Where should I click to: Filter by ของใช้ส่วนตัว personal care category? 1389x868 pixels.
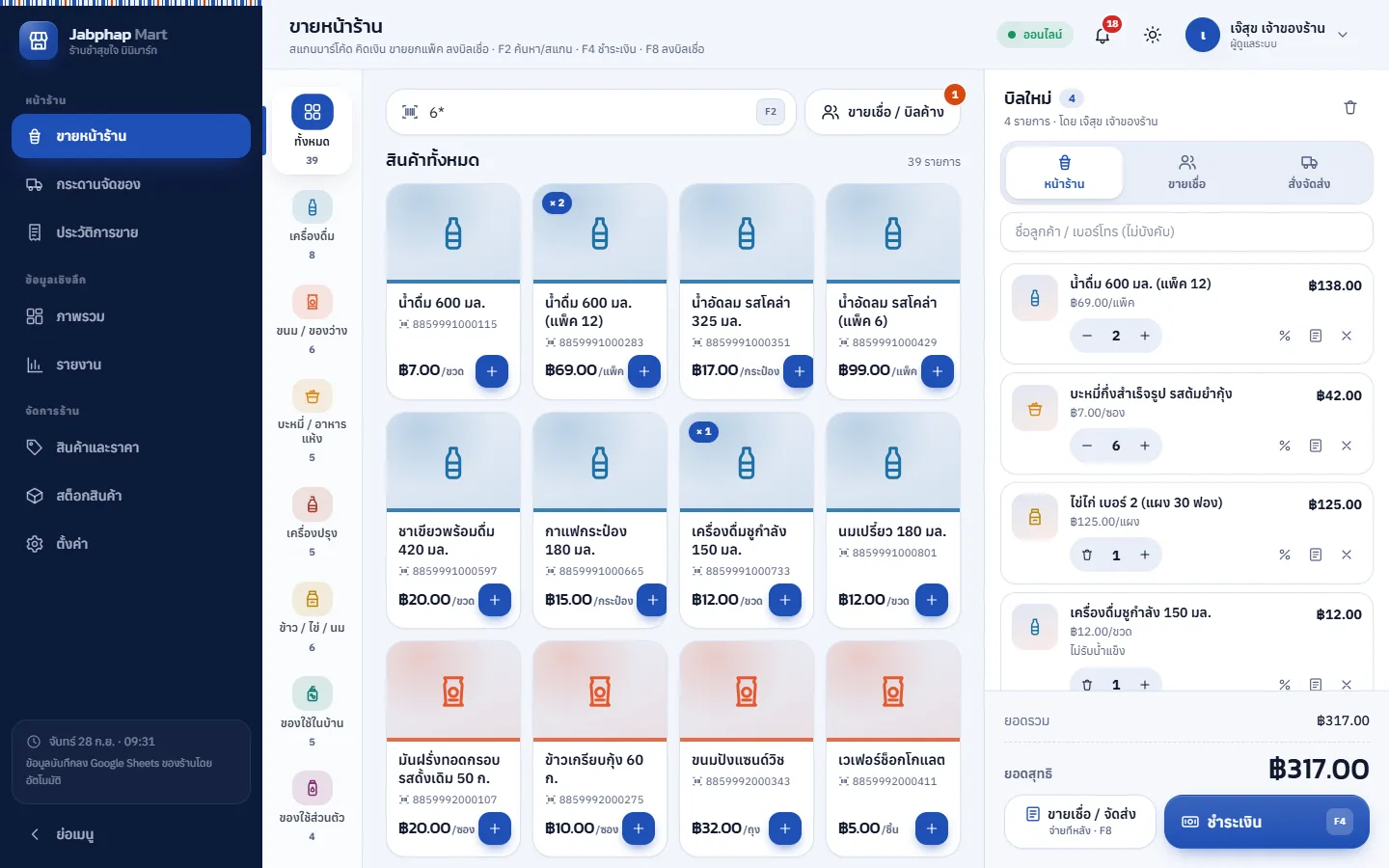[x=312, y=807]
